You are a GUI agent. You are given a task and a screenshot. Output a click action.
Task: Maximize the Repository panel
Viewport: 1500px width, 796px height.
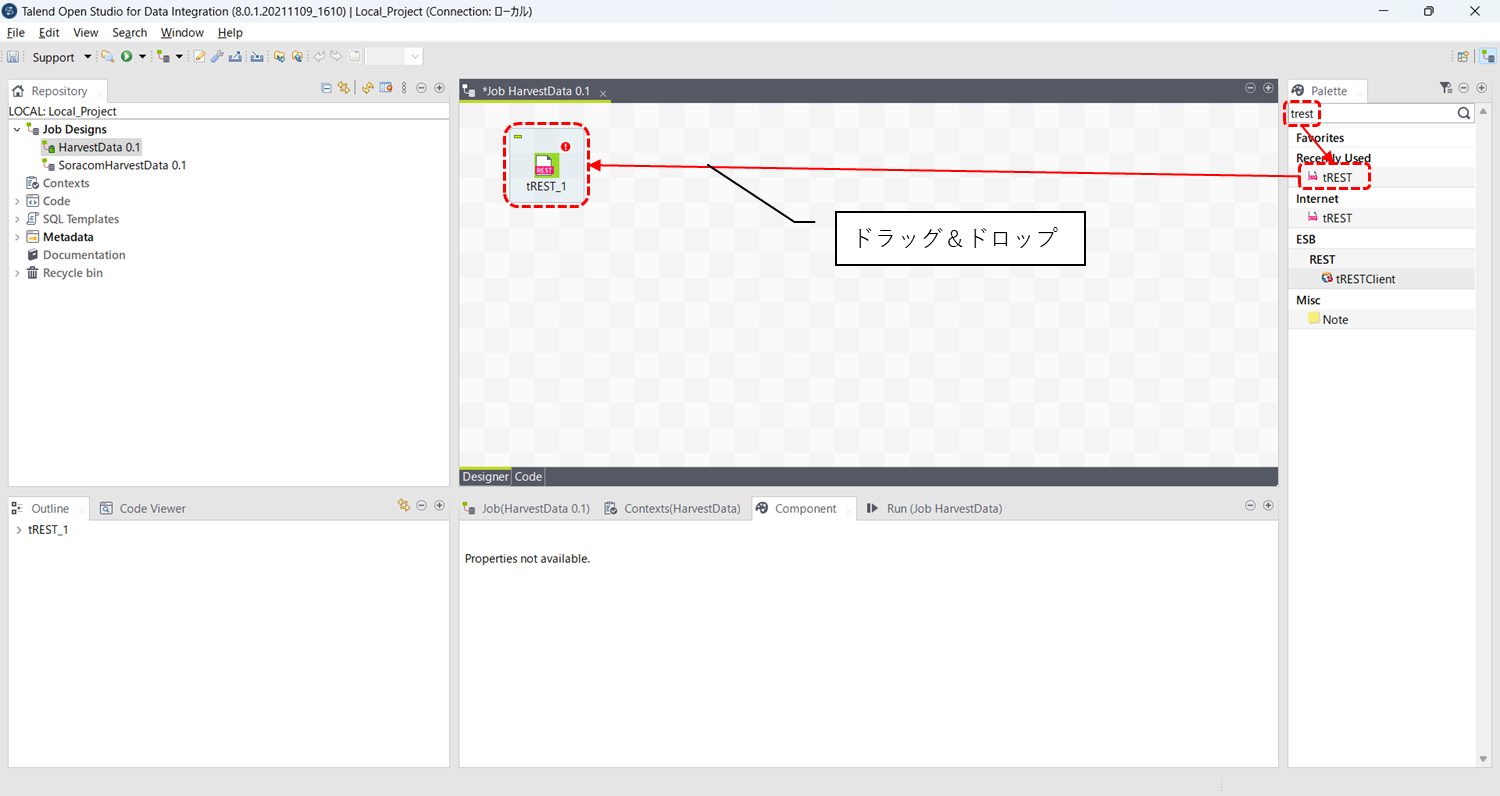point(439,88)
